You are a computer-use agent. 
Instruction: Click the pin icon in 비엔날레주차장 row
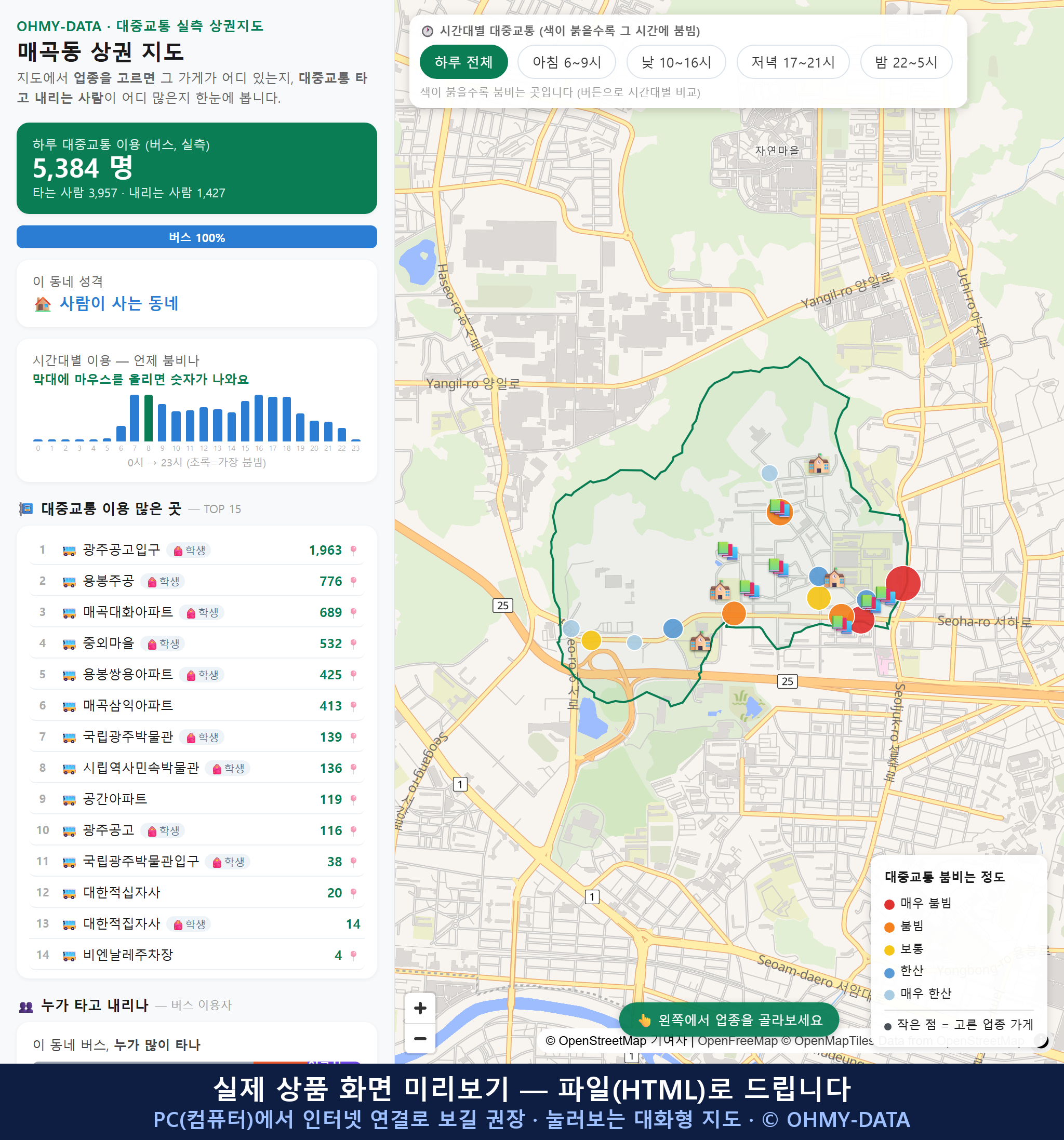[353, 955]
